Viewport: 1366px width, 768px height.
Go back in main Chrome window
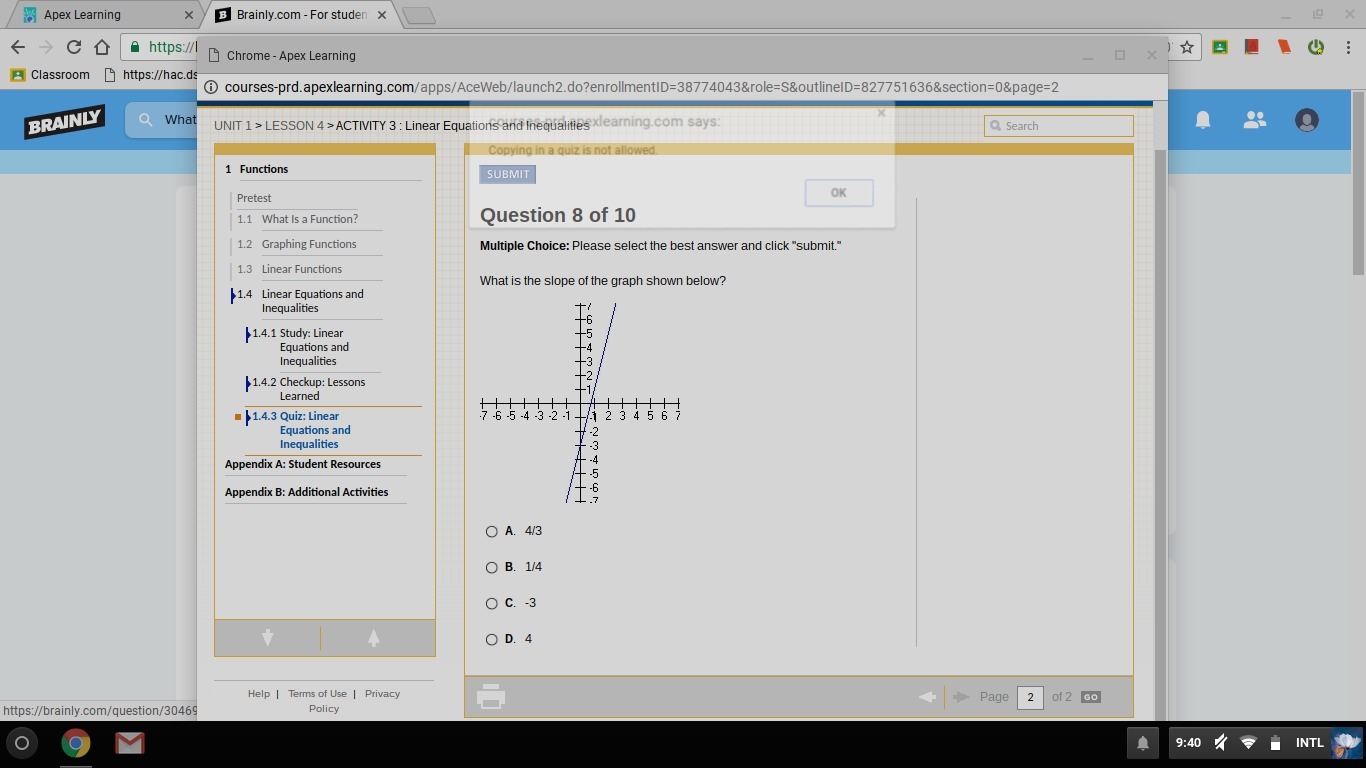tap(18, 47)
